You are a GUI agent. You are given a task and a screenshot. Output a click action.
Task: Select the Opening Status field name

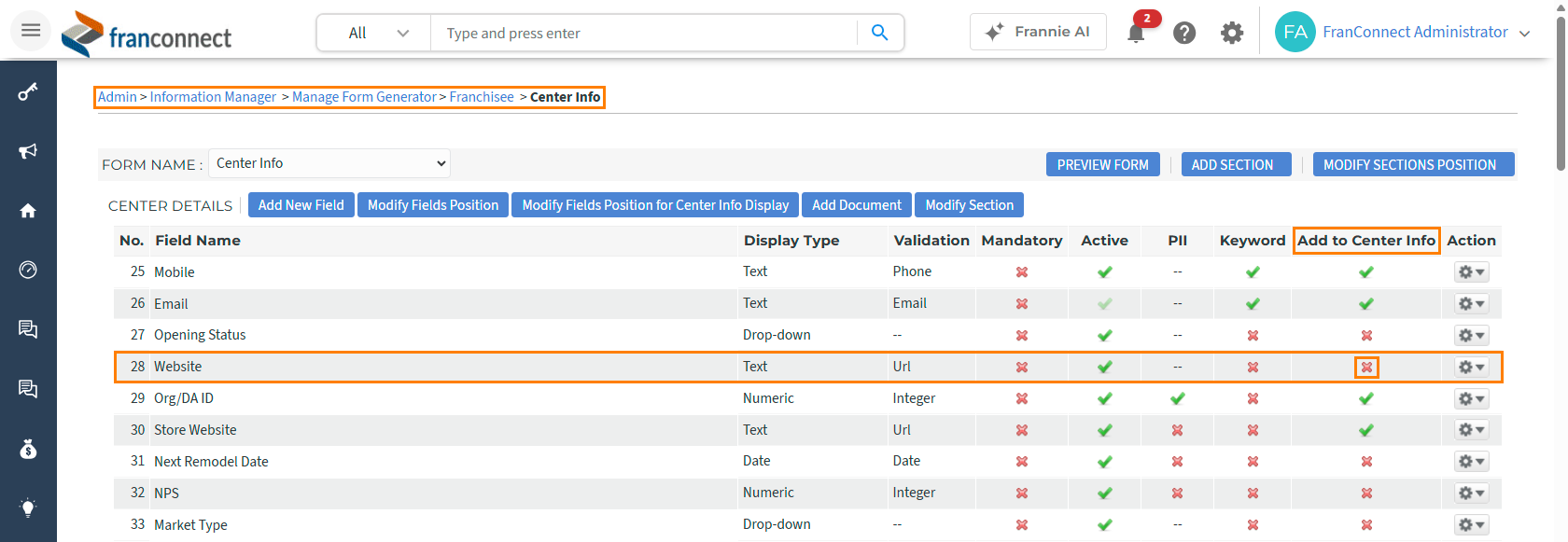(x=200, y=335)
